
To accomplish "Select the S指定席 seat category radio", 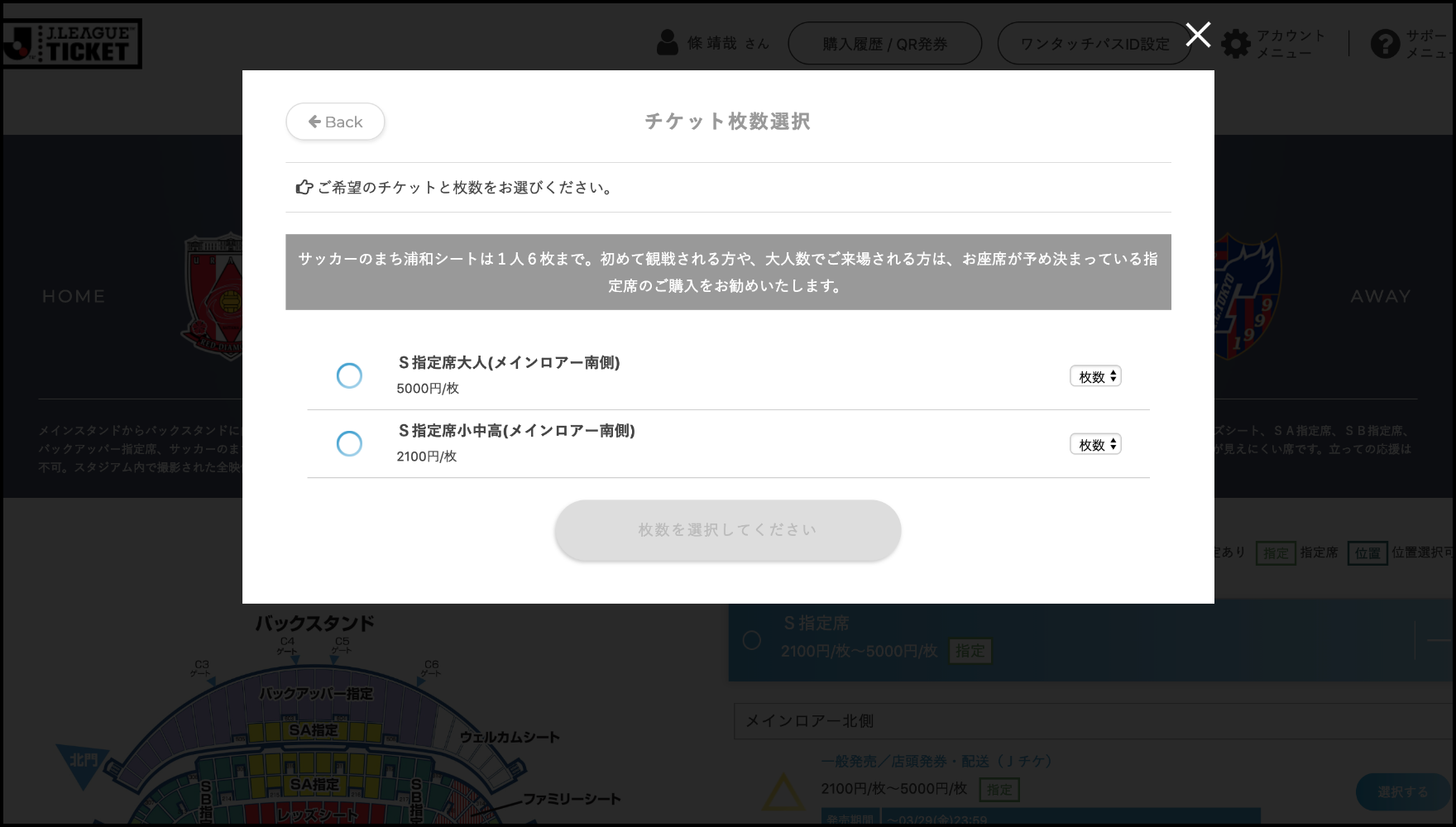I will pyautogui.click(x=752, y=640).
